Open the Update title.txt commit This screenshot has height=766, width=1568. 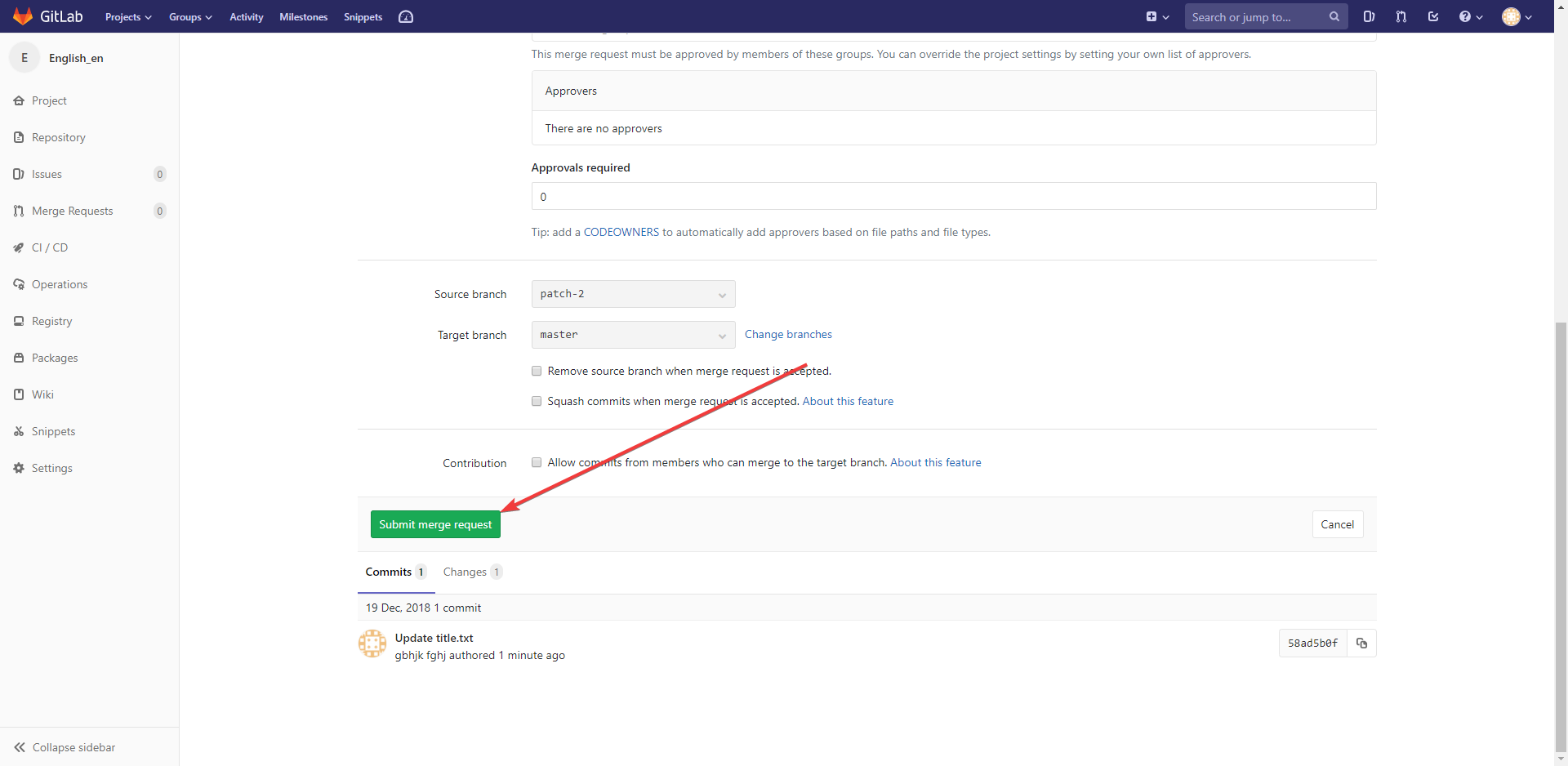(x=434, y=638)
